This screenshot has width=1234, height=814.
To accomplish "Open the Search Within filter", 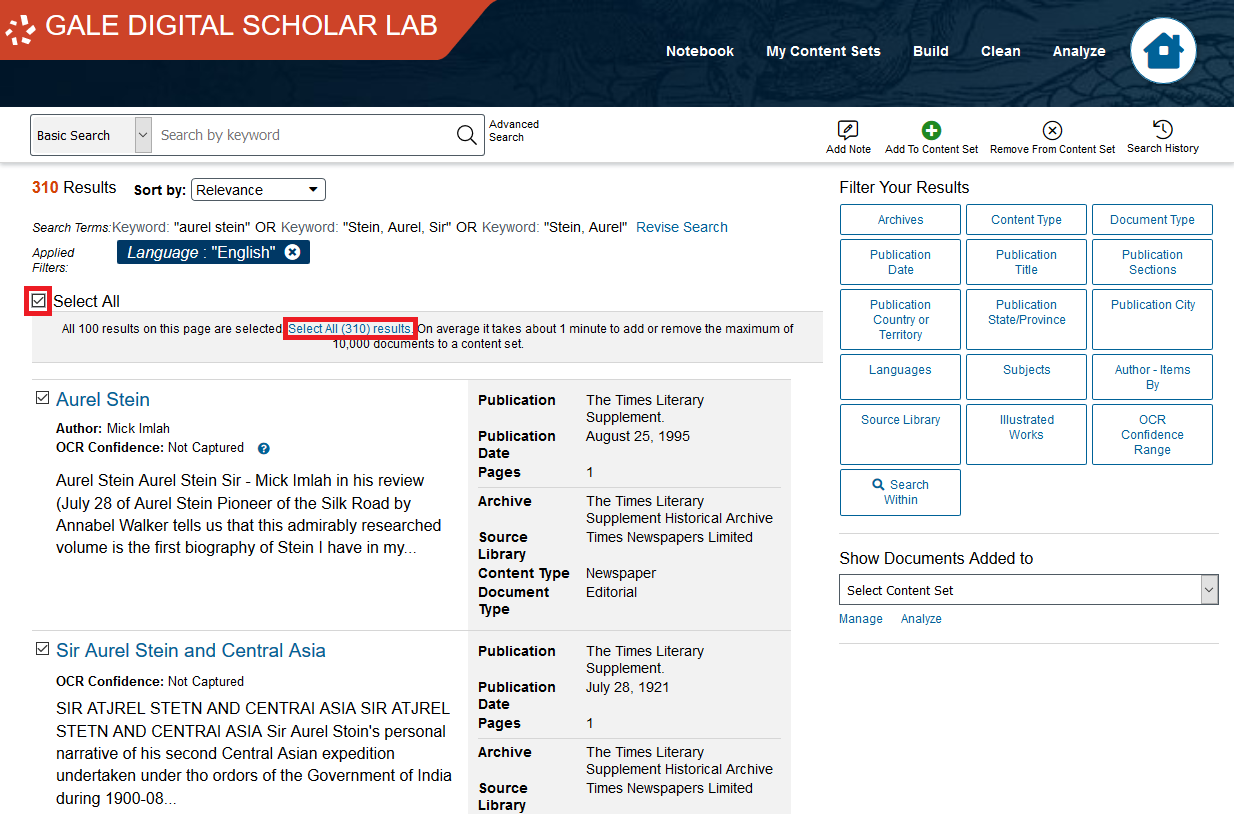I will pos(899,492).
